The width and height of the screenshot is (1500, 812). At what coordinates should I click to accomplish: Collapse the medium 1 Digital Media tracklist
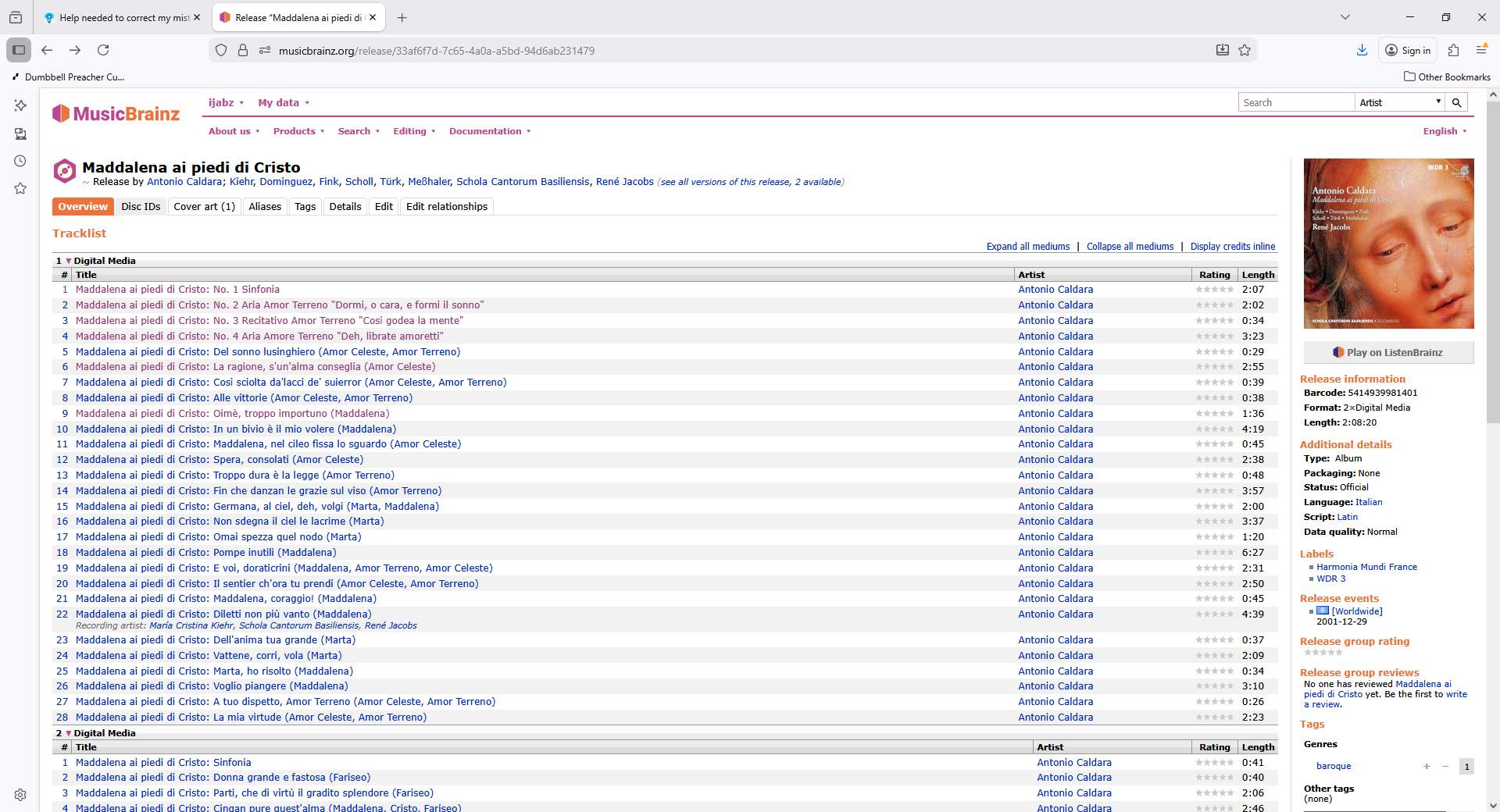coord(68,261)
